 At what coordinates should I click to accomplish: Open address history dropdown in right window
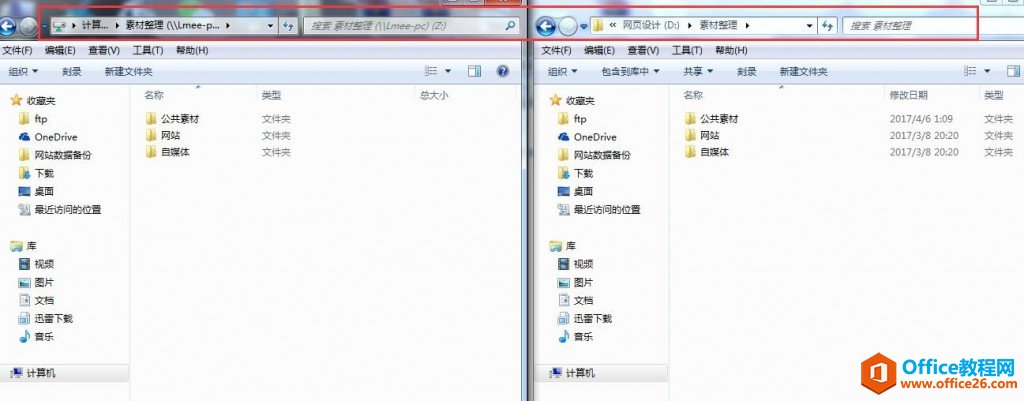pyautogui.click(x=810, y=26)
